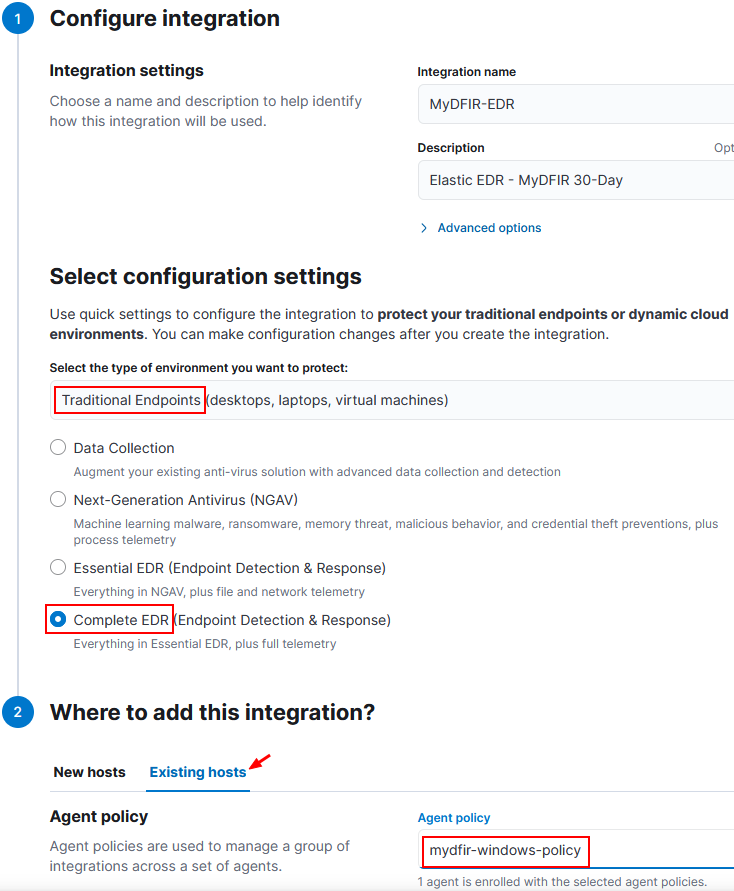Switch to the New hosts tab

(89, 772)
